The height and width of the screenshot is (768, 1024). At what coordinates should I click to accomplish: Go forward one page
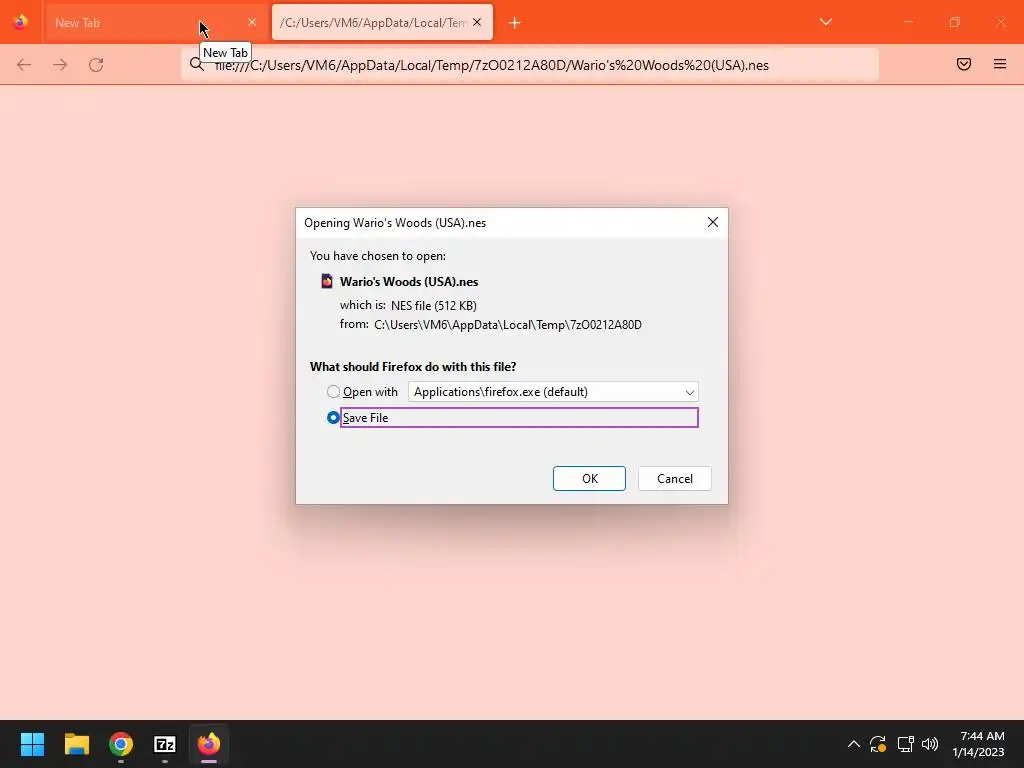click(x=60, y=65)
